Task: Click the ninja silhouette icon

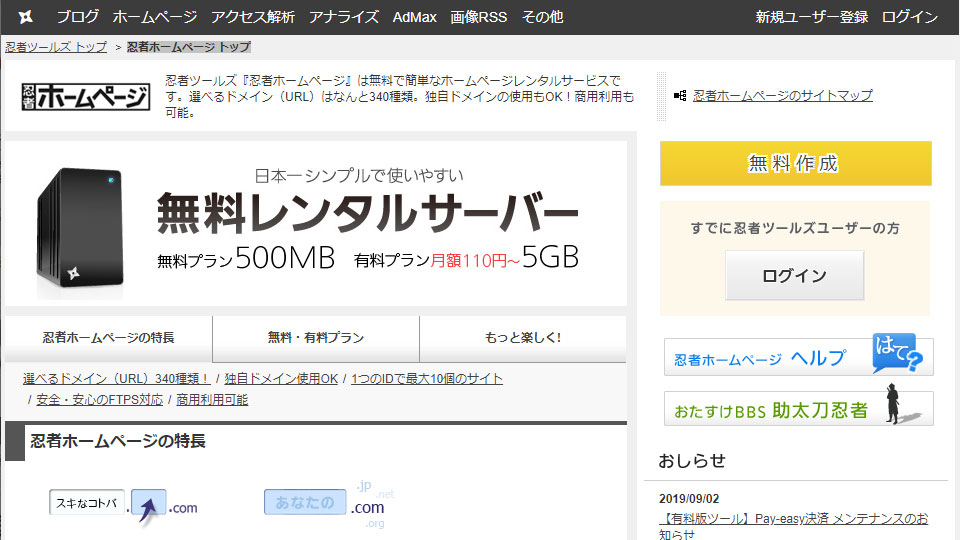Action: point(893,404)
